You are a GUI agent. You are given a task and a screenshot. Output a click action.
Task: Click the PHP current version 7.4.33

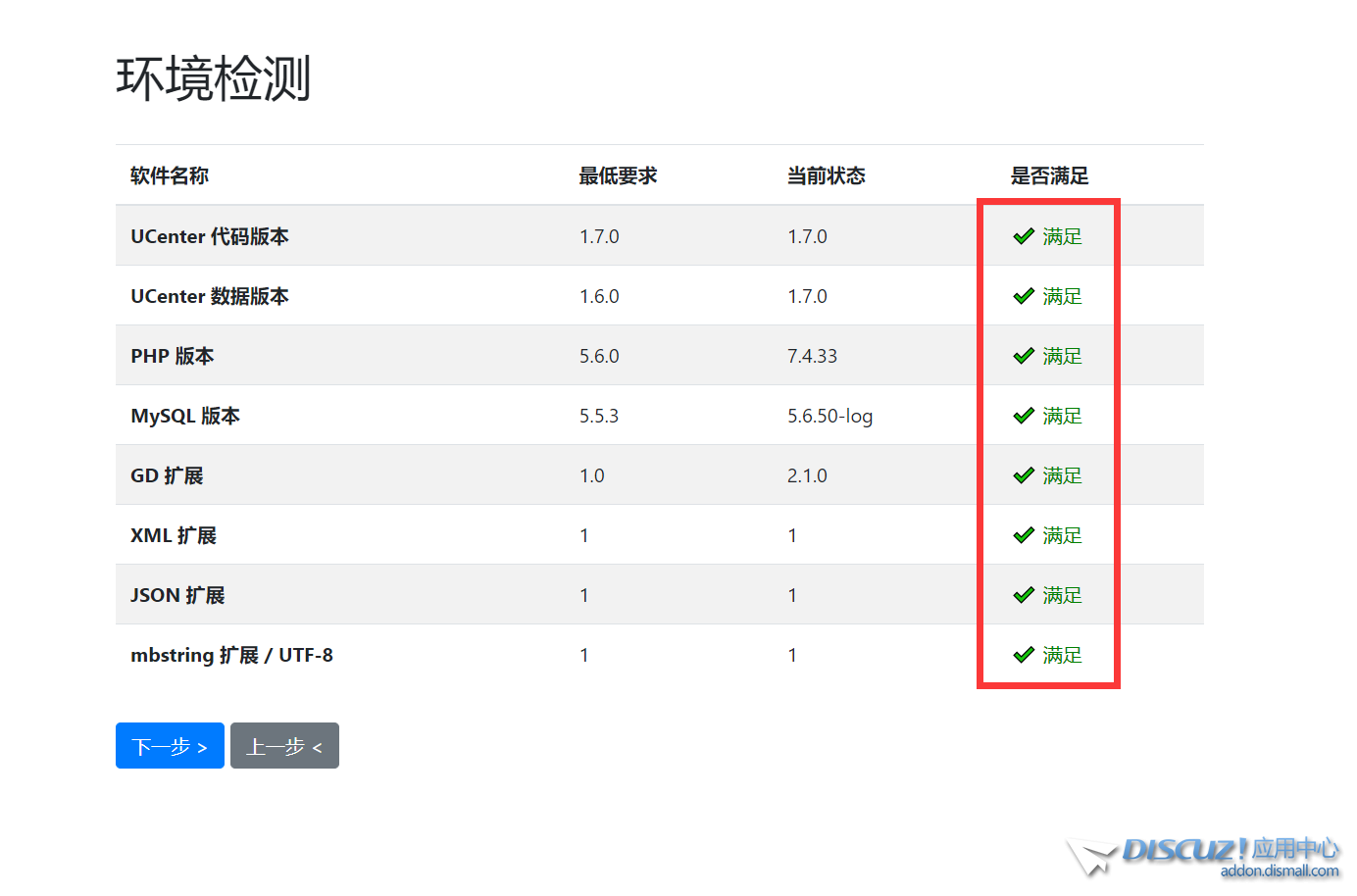pyautogui.click(x=812, y=356)
